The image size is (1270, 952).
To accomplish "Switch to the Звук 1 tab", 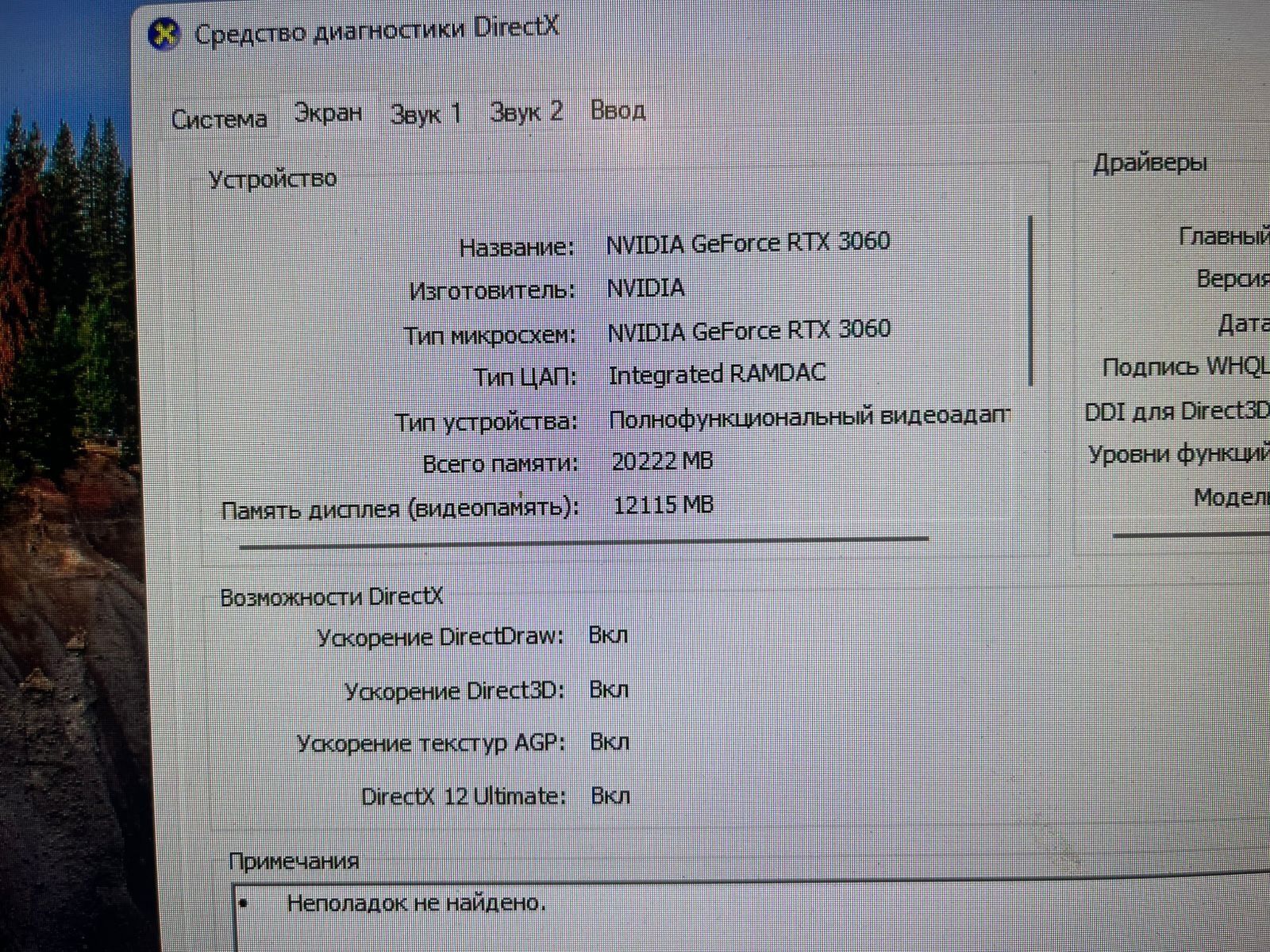I will click(425, 113).
